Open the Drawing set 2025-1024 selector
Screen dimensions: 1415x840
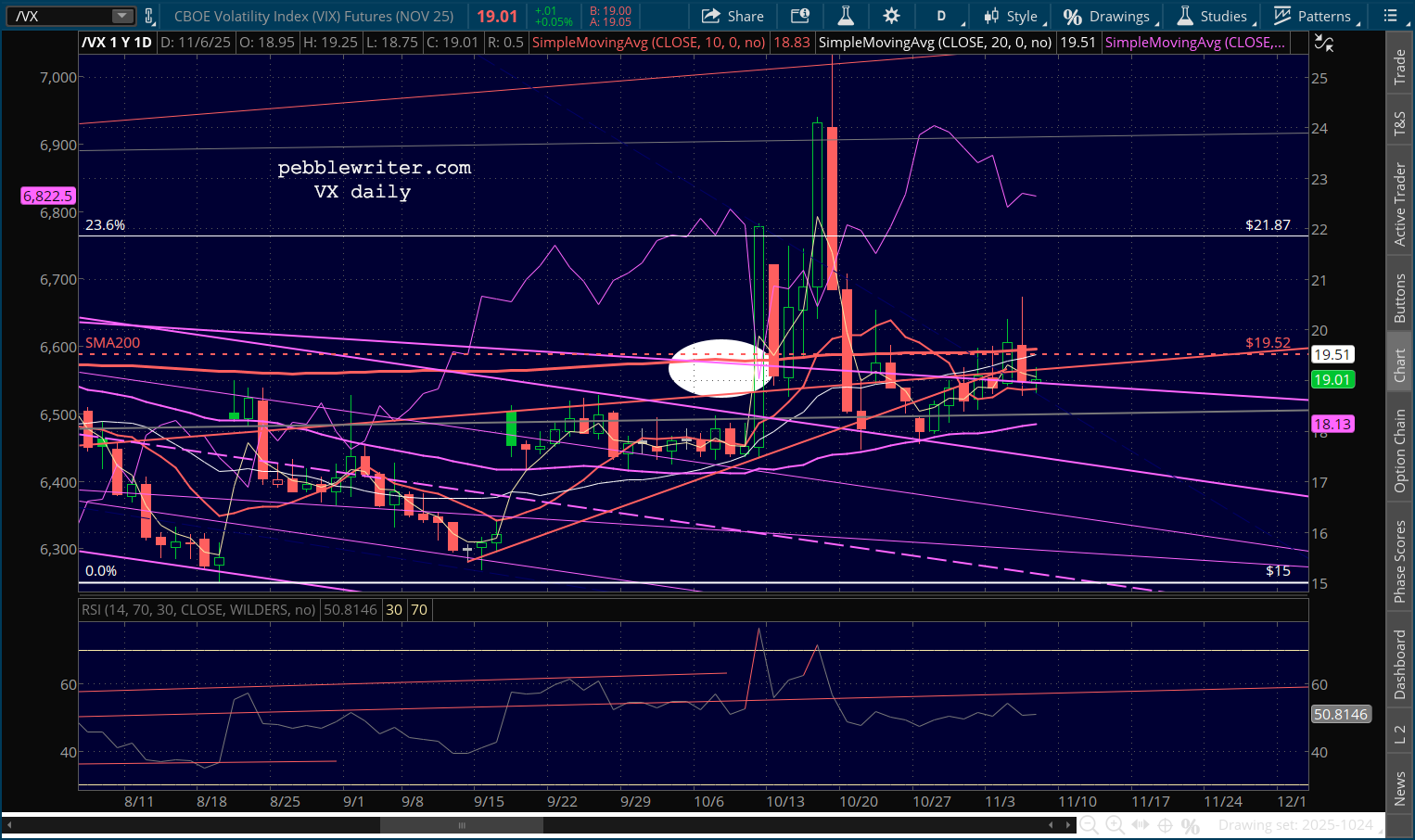[1295, 825]
